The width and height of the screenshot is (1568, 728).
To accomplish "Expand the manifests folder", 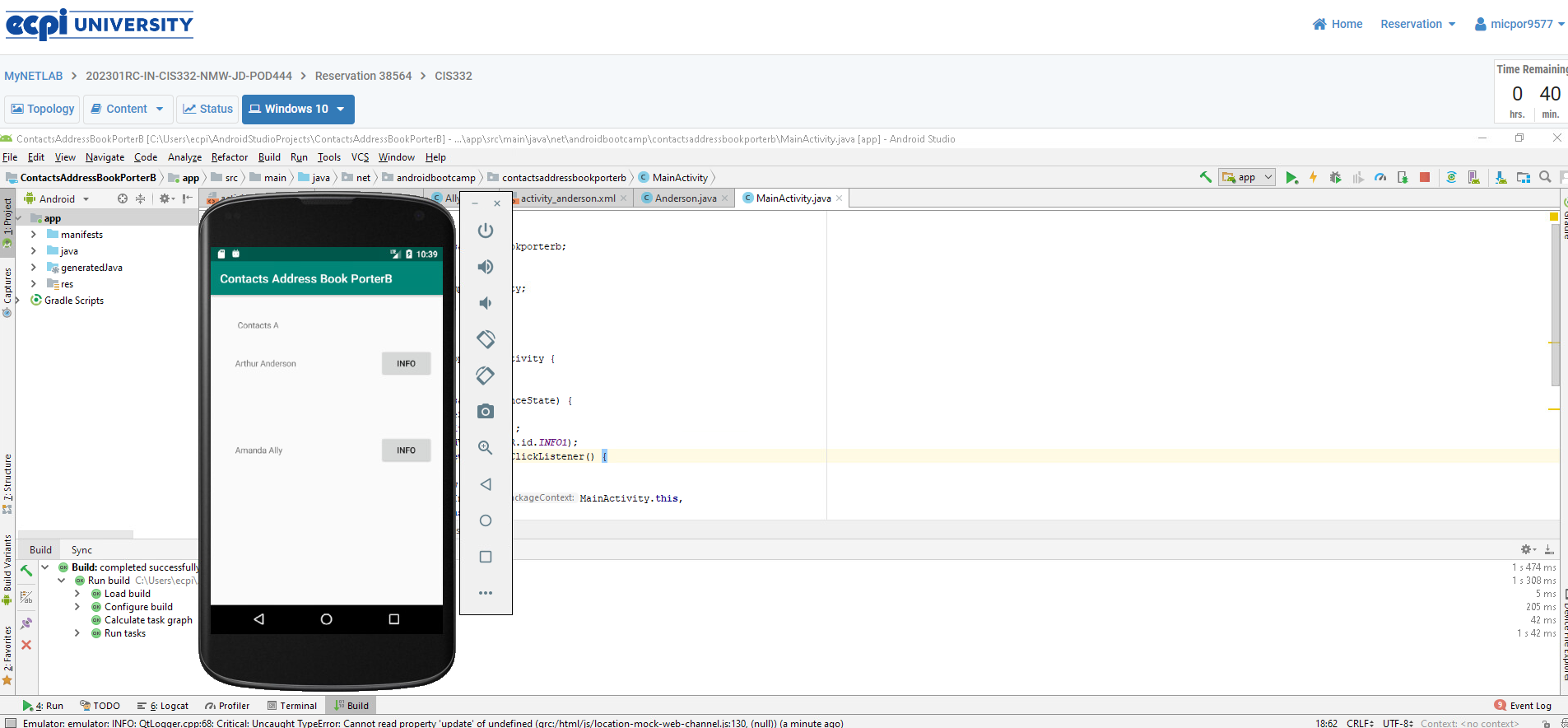I will click(x=34, y=235).
